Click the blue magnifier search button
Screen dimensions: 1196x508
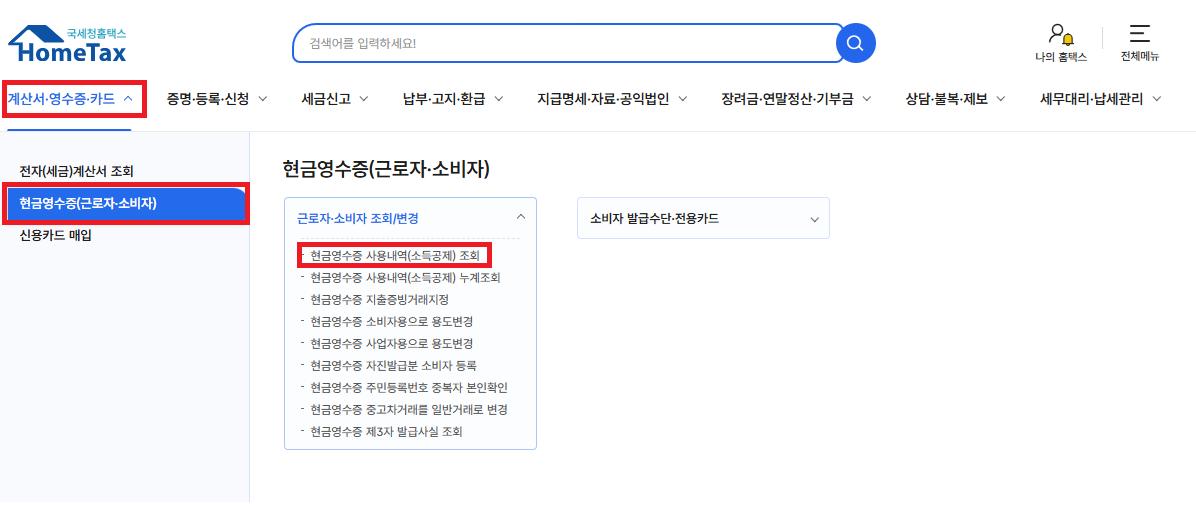(856, 43)
